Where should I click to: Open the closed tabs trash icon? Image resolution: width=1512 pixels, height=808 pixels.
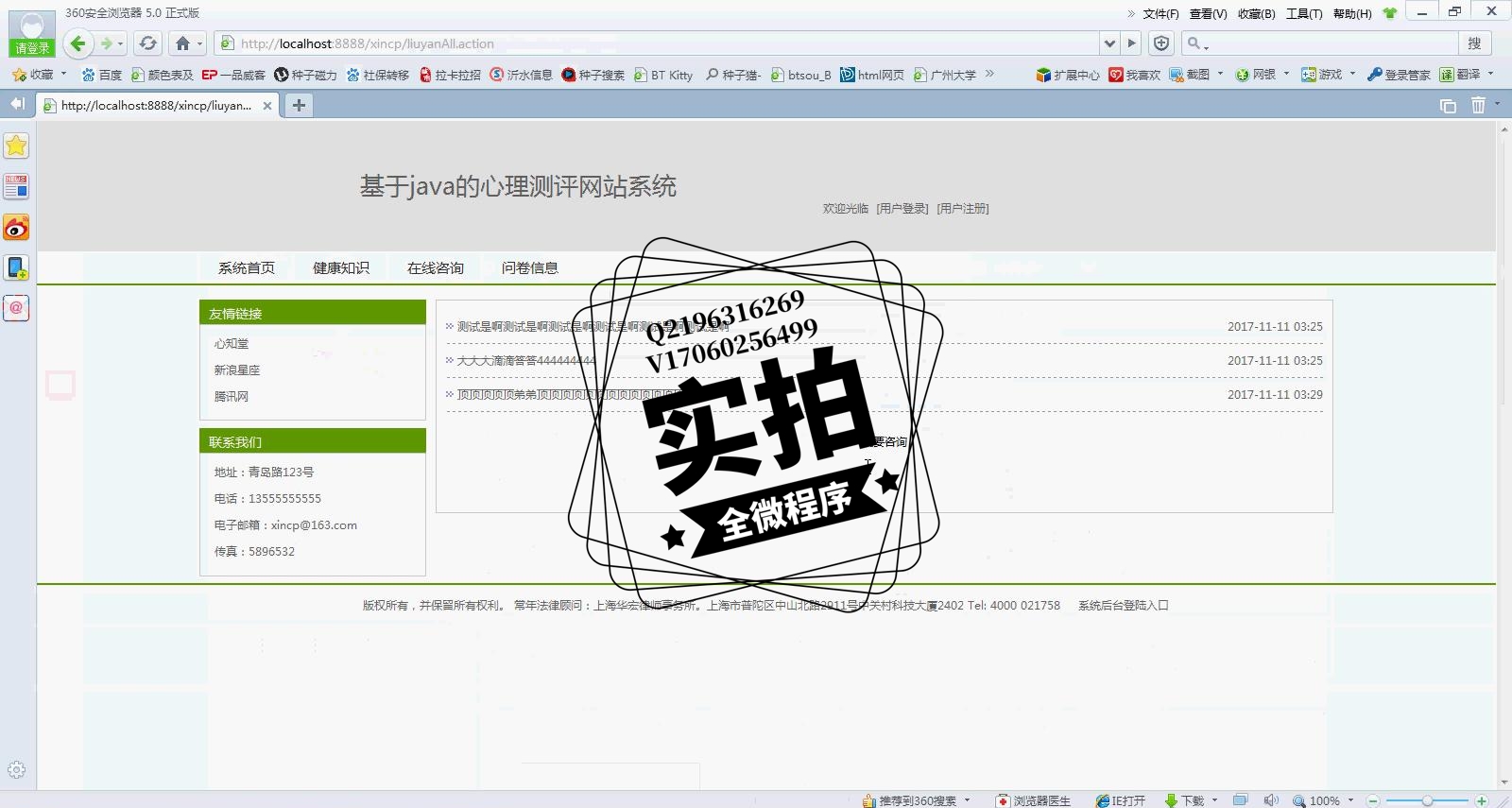(x=1478, y=106)
